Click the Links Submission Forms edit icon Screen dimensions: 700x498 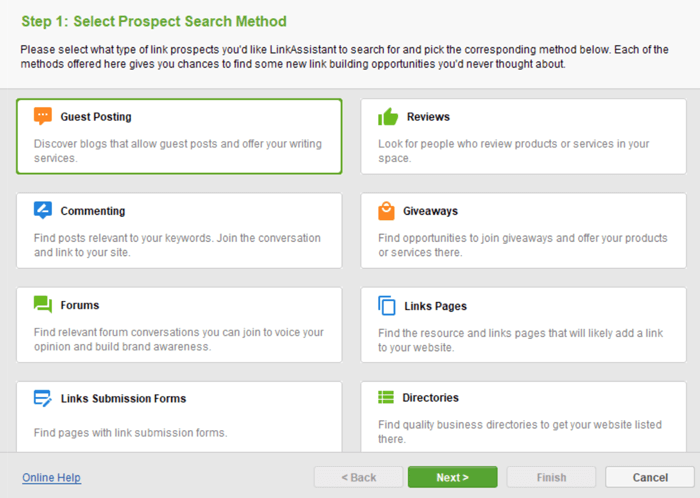click(x=42, y=398)
